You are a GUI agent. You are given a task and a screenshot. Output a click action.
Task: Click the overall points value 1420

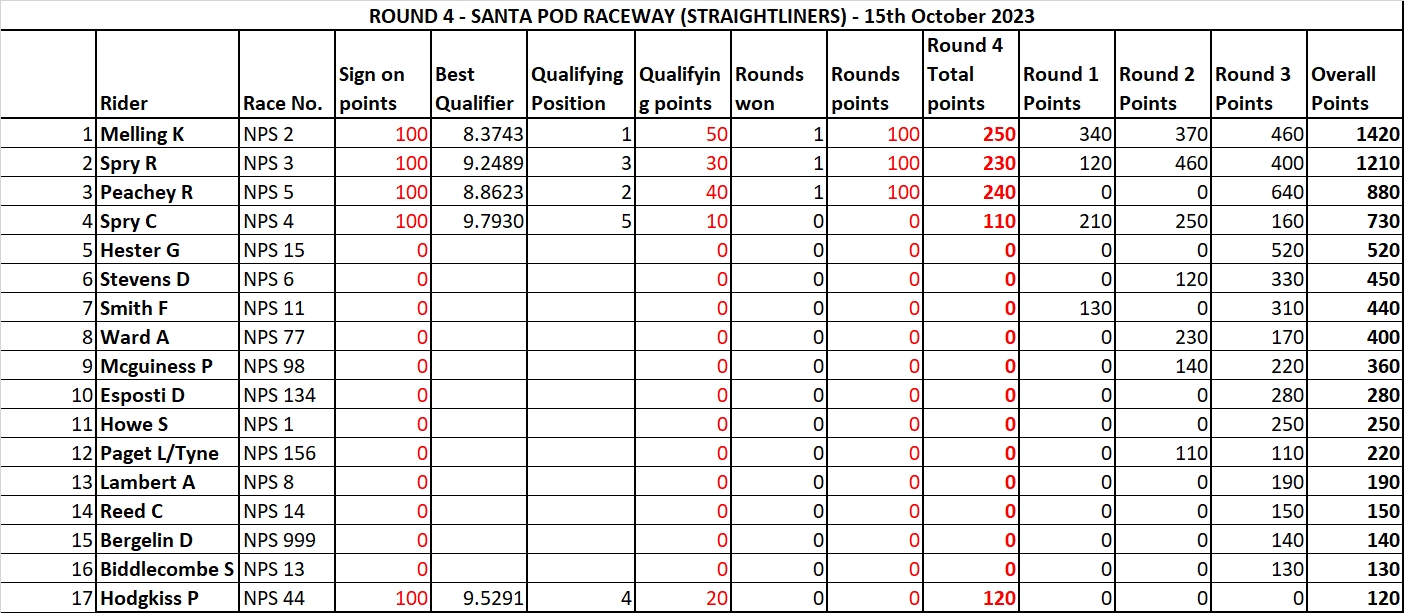(x=1351, y=134)
